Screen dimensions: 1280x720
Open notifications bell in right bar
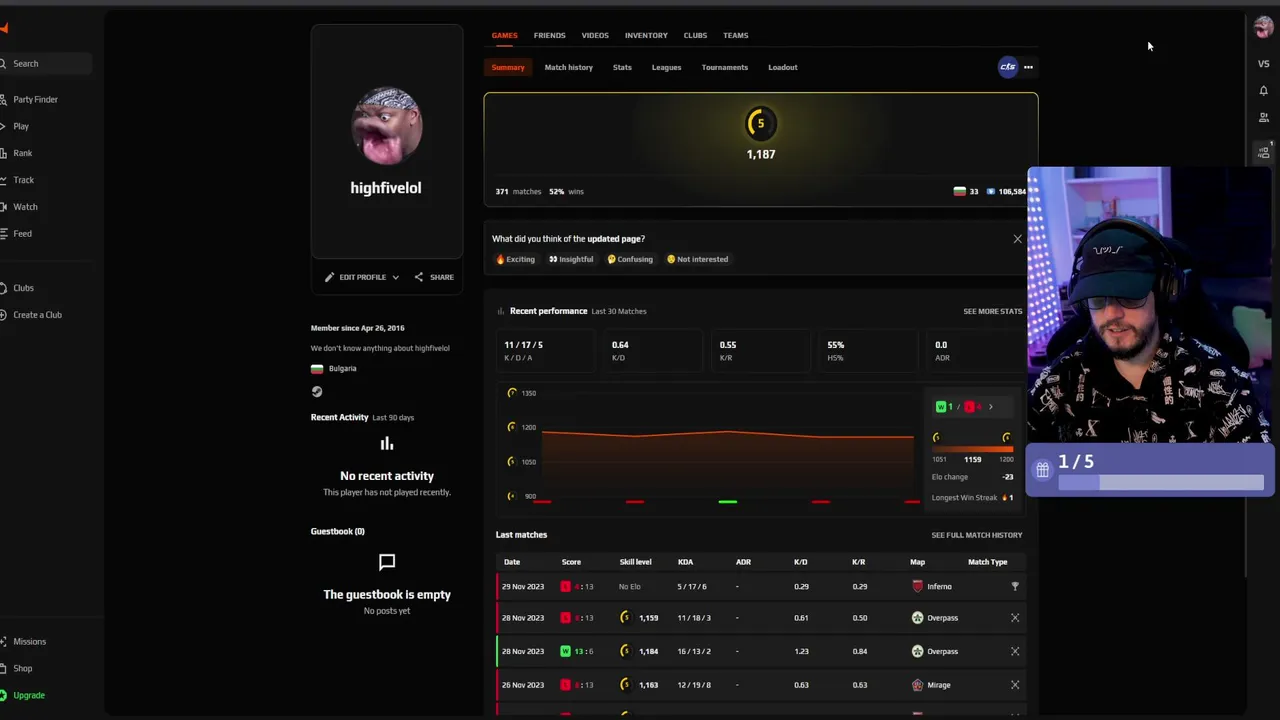1263,91
